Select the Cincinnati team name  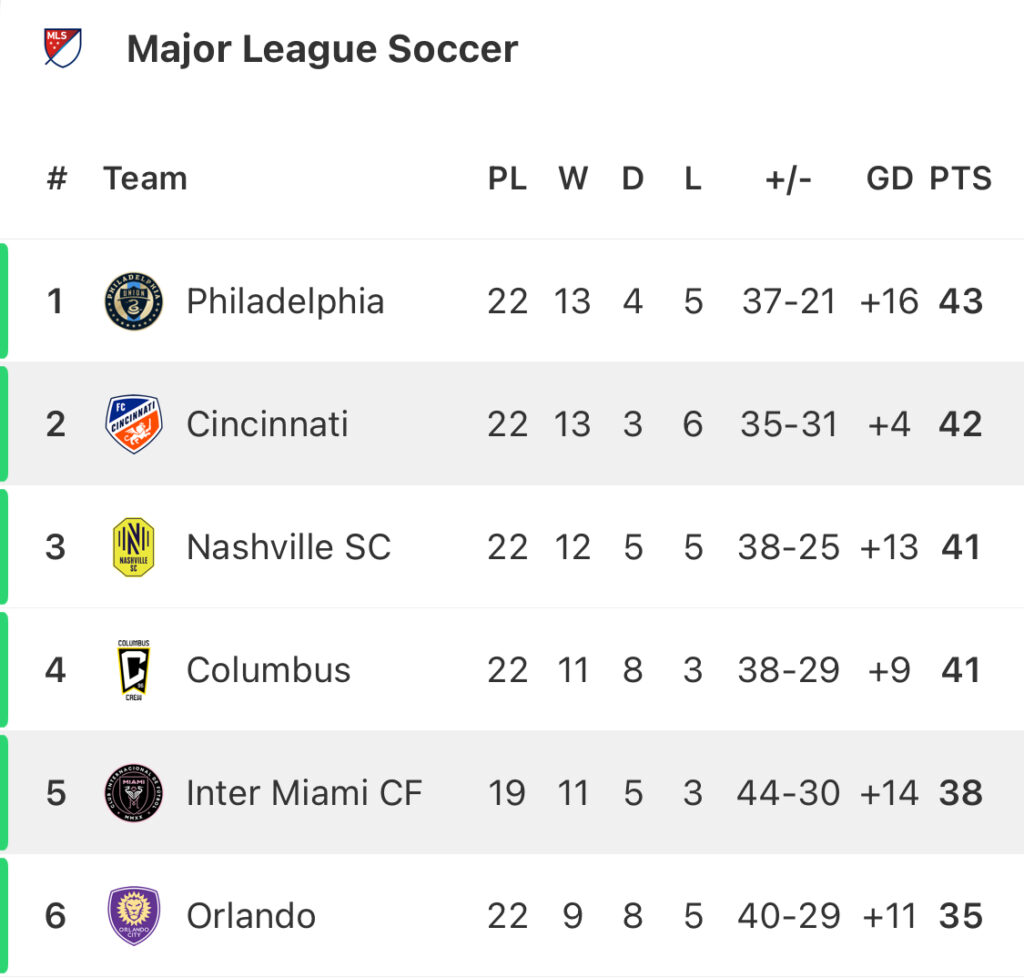point(267,424)
